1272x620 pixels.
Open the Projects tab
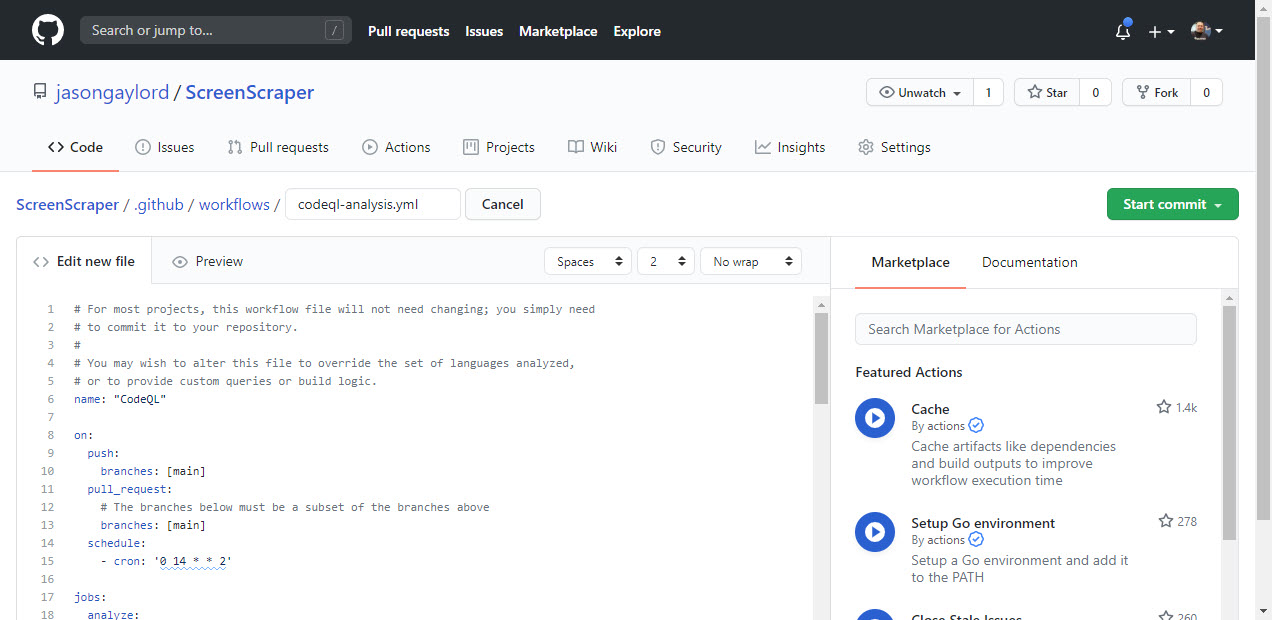tap(499, 147)
